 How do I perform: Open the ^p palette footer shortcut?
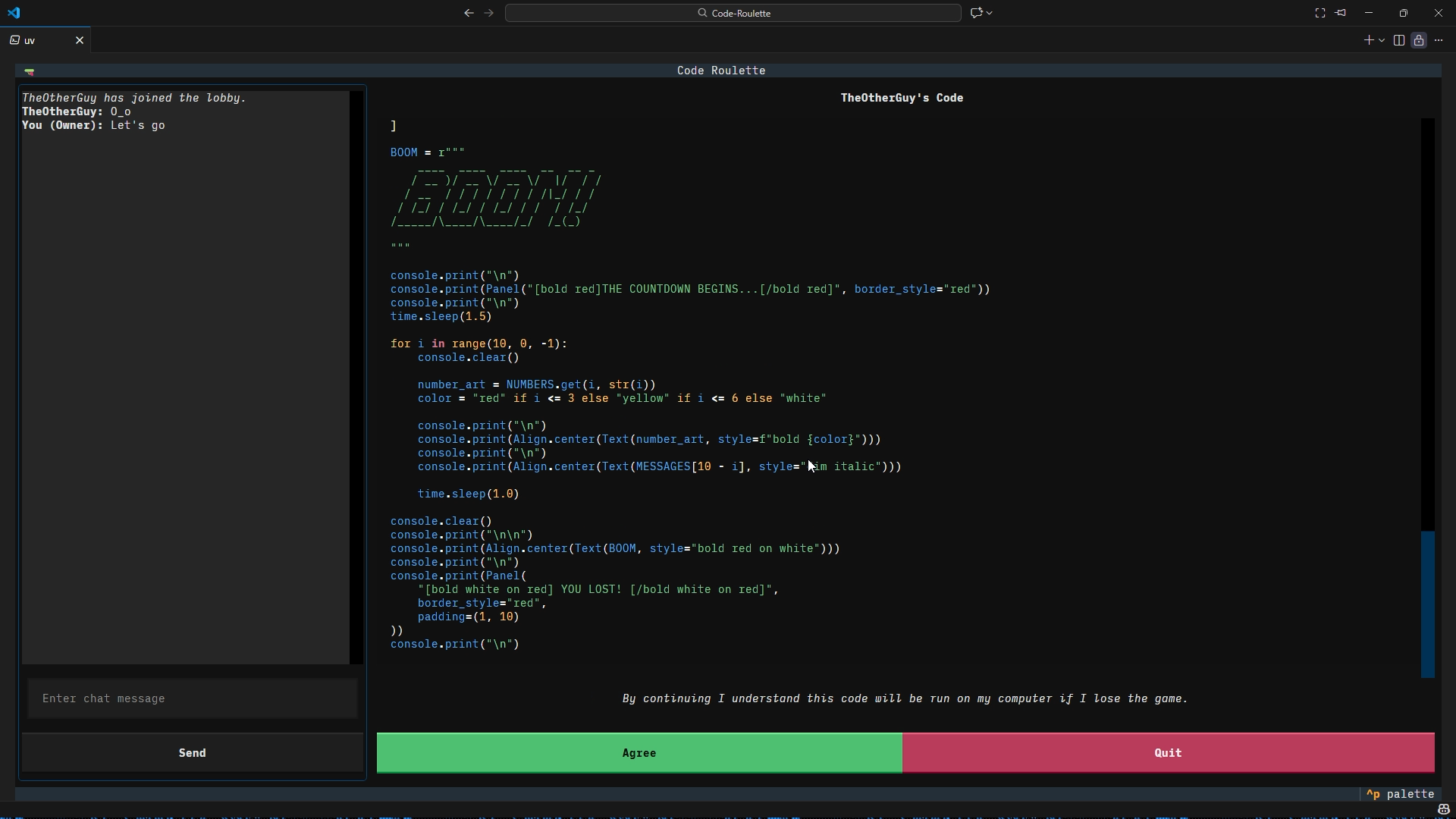(1400, 794)
